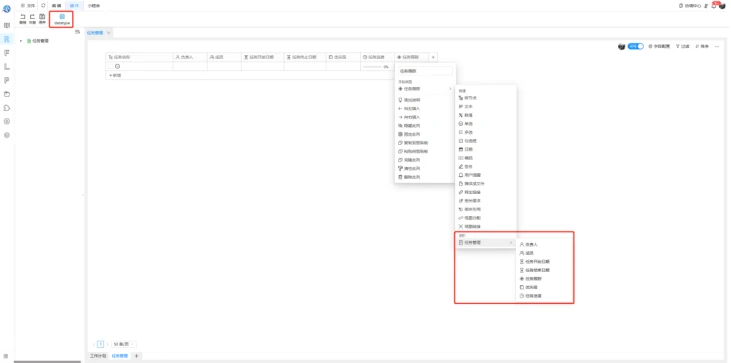Choose the 勾选框 checkbox field type

(x=468, y=141)
